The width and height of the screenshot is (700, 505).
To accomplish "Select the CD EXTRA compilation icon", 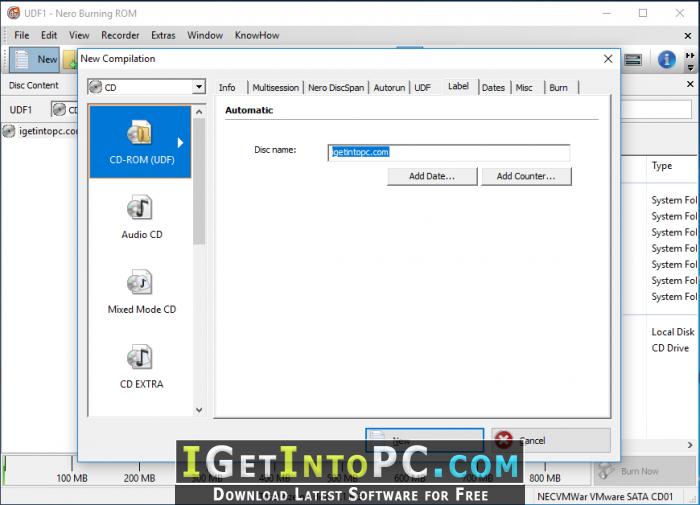I will [140, 357].
